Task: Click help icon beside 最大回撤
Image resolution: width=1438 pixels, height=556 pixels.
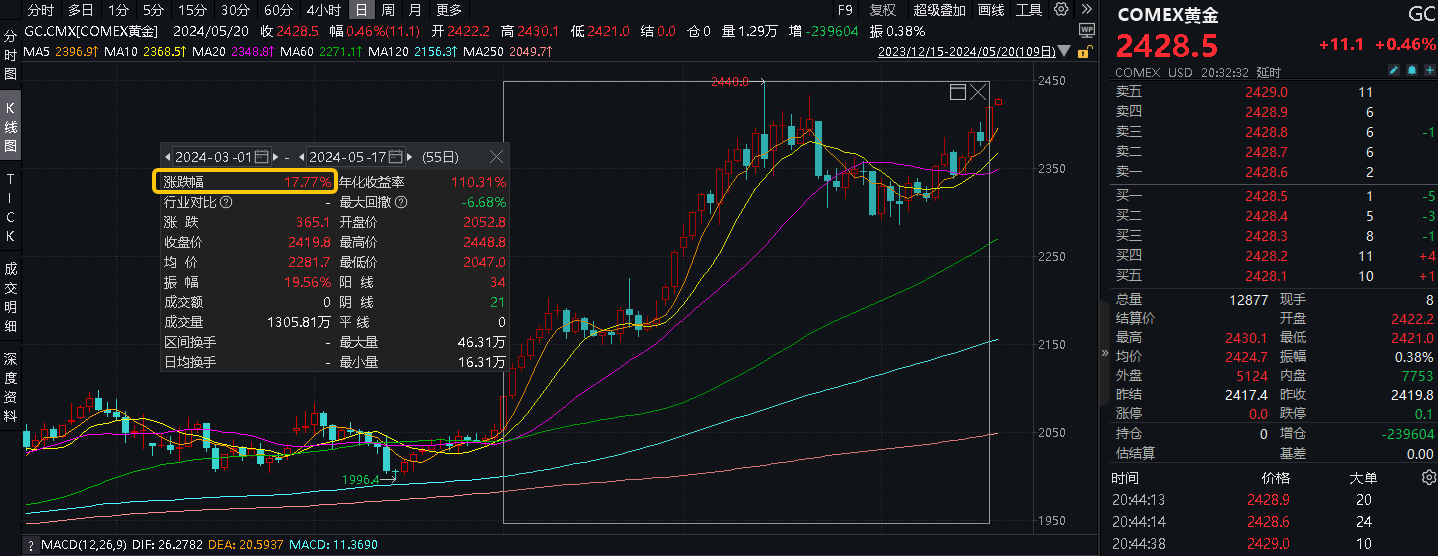Action: pyautogui.click(x=401, y=202)
